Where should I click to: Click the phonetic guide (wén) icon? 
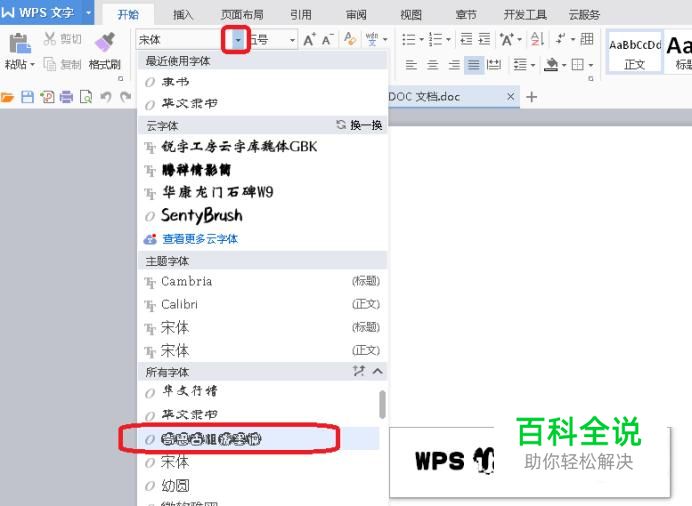click(372, 39)
